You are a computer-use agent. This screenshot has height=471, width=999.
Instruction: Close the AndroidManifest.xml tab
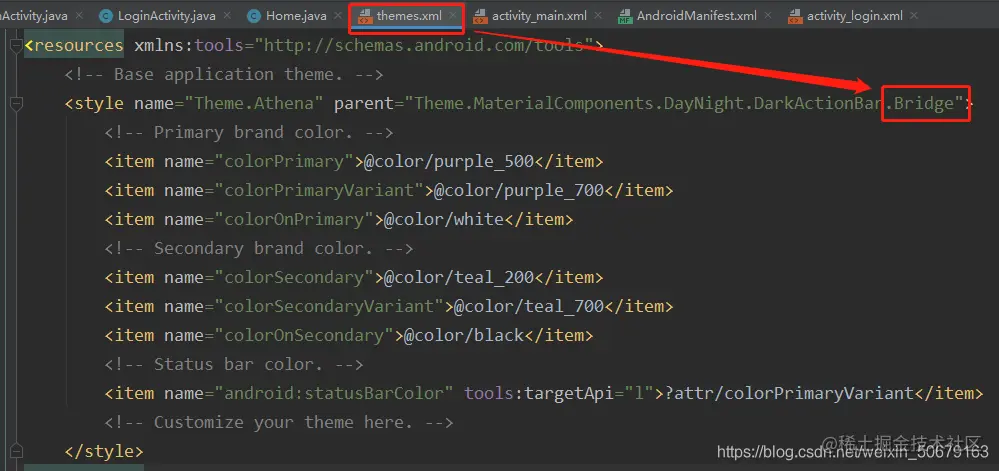tap(768, 15)
